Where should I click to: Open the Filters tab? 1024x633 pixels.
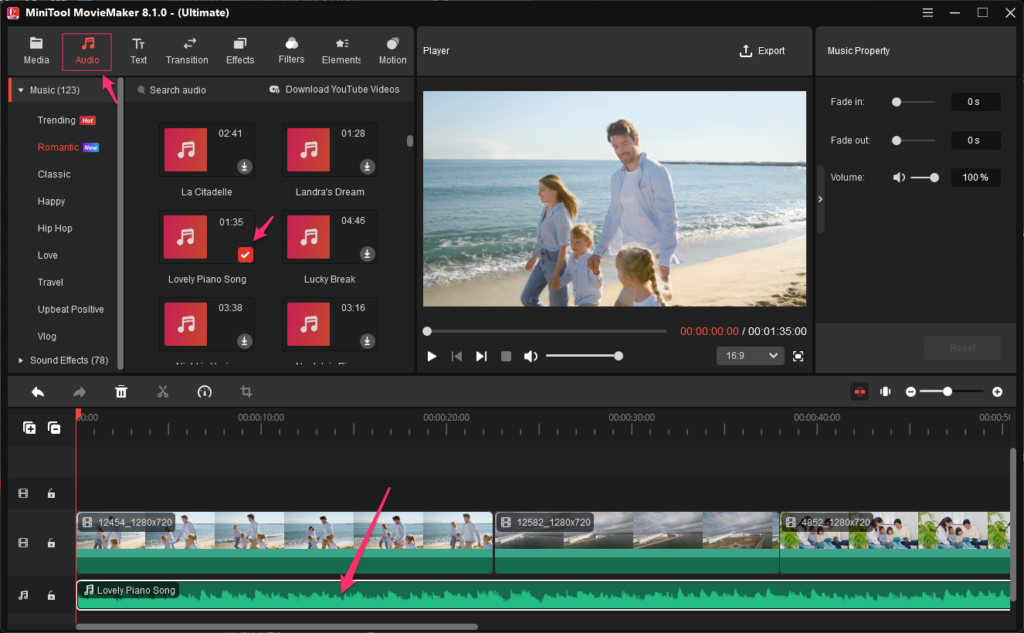(x=291, y=51)
